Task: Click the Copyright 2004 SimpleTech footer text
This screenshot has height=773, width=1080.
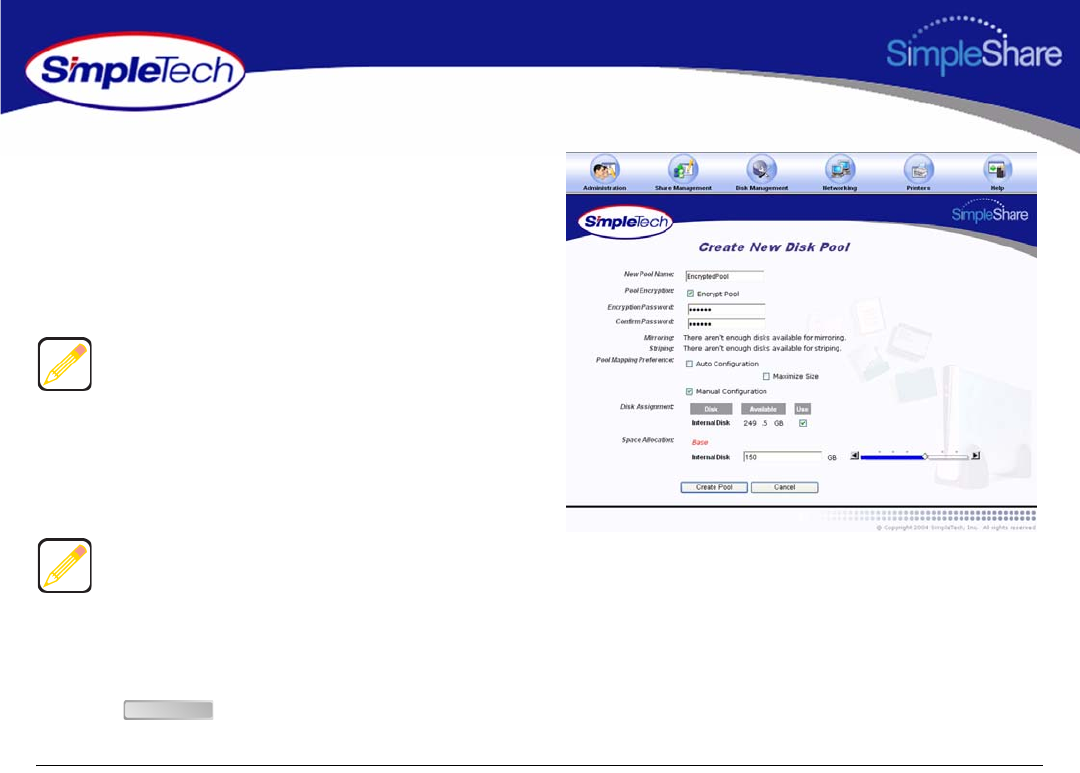Action: point(956,528)
